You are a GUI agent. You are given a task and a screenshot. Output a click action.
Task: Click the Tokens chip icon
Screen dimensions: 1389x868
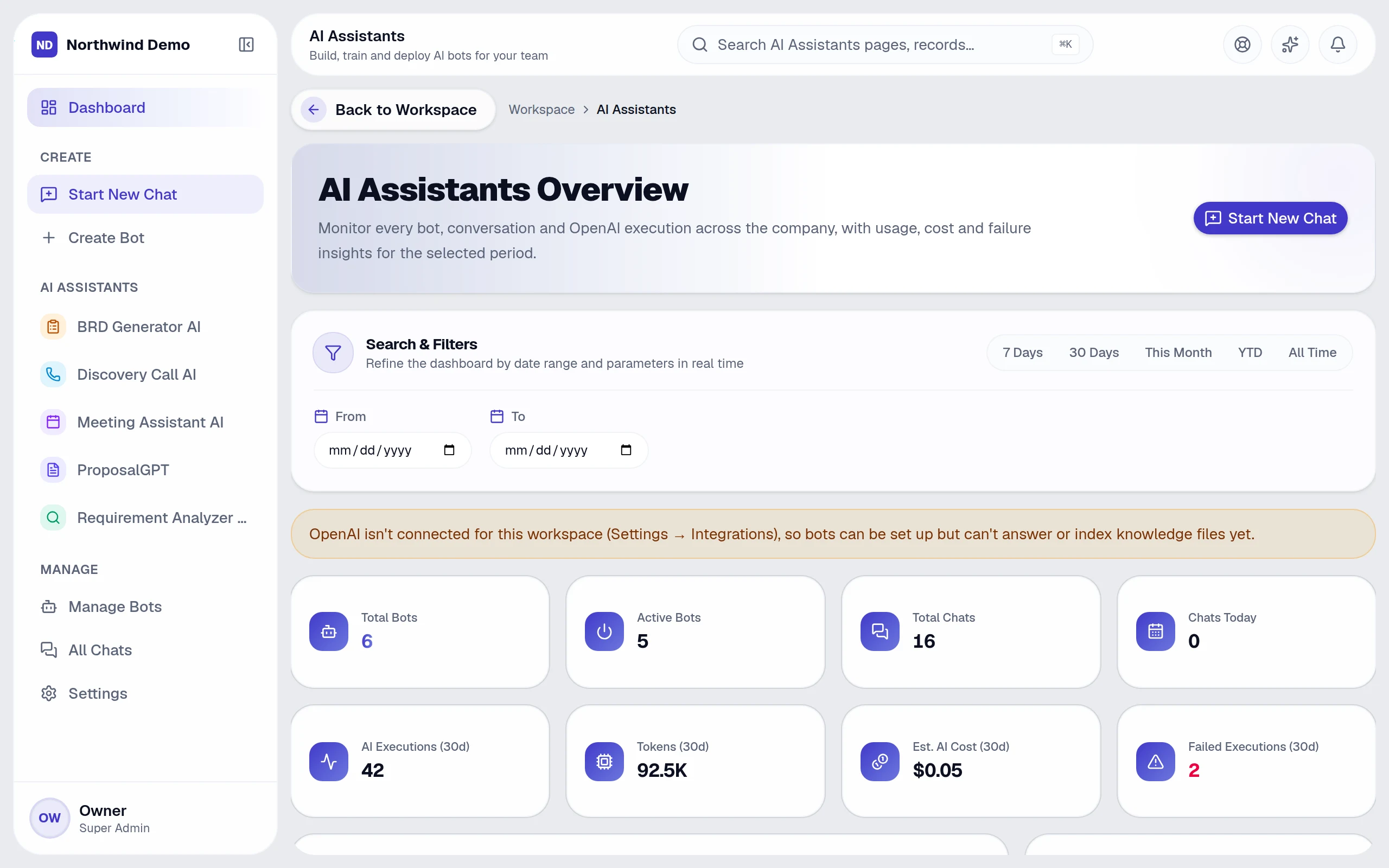coord(604,761)
